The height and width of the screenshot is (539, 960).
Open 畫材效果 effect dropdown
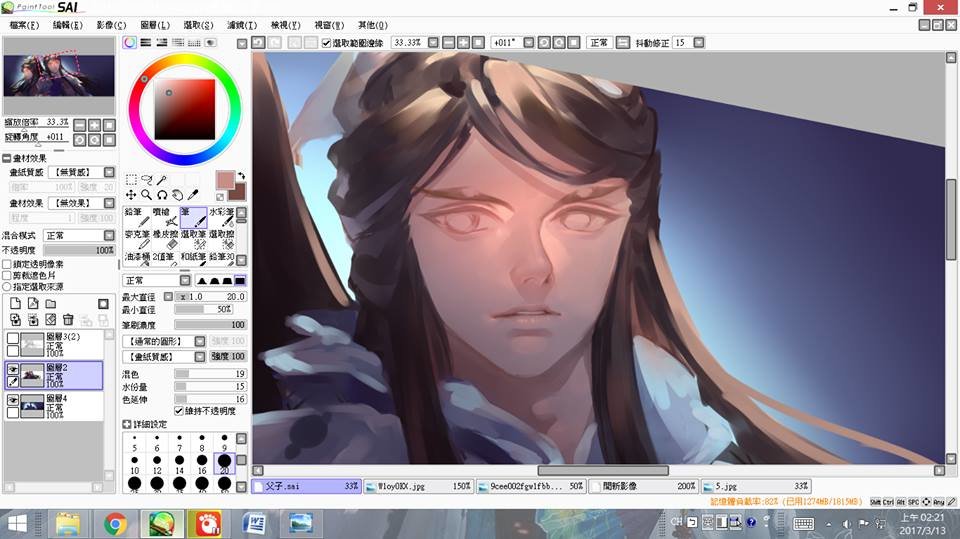pos(109,203)
